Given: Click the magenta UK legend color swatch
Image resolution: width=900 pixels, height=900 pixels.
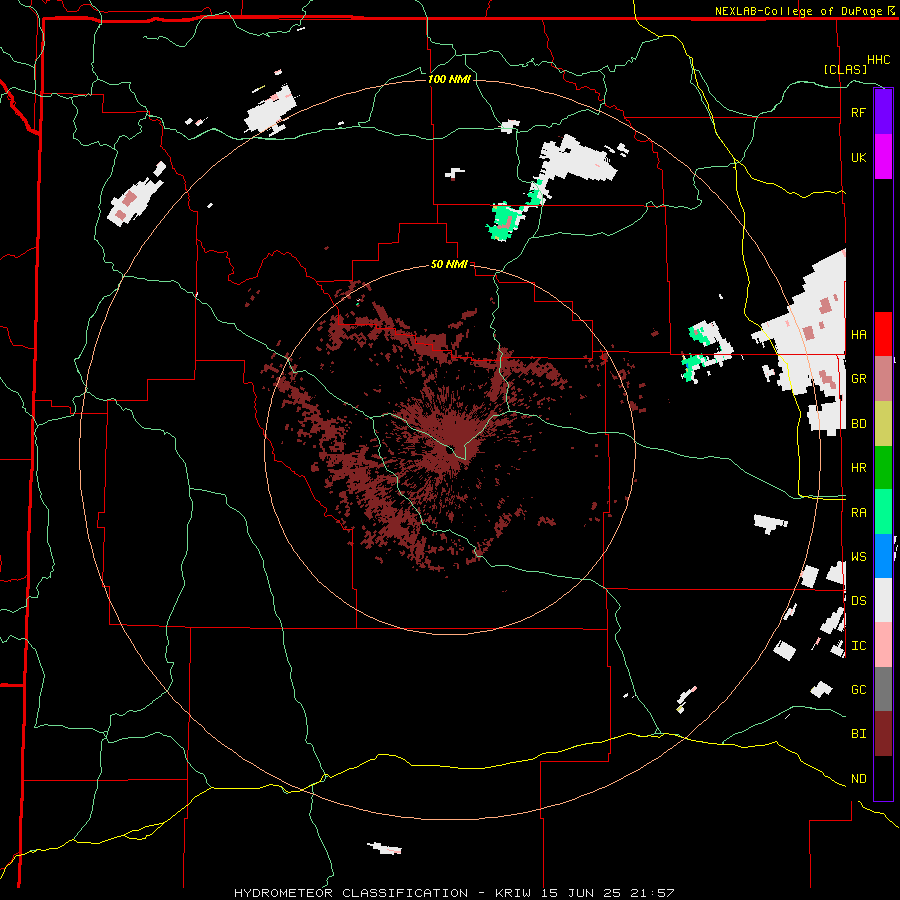Looking at the screenshot, I should click(883, 157).
